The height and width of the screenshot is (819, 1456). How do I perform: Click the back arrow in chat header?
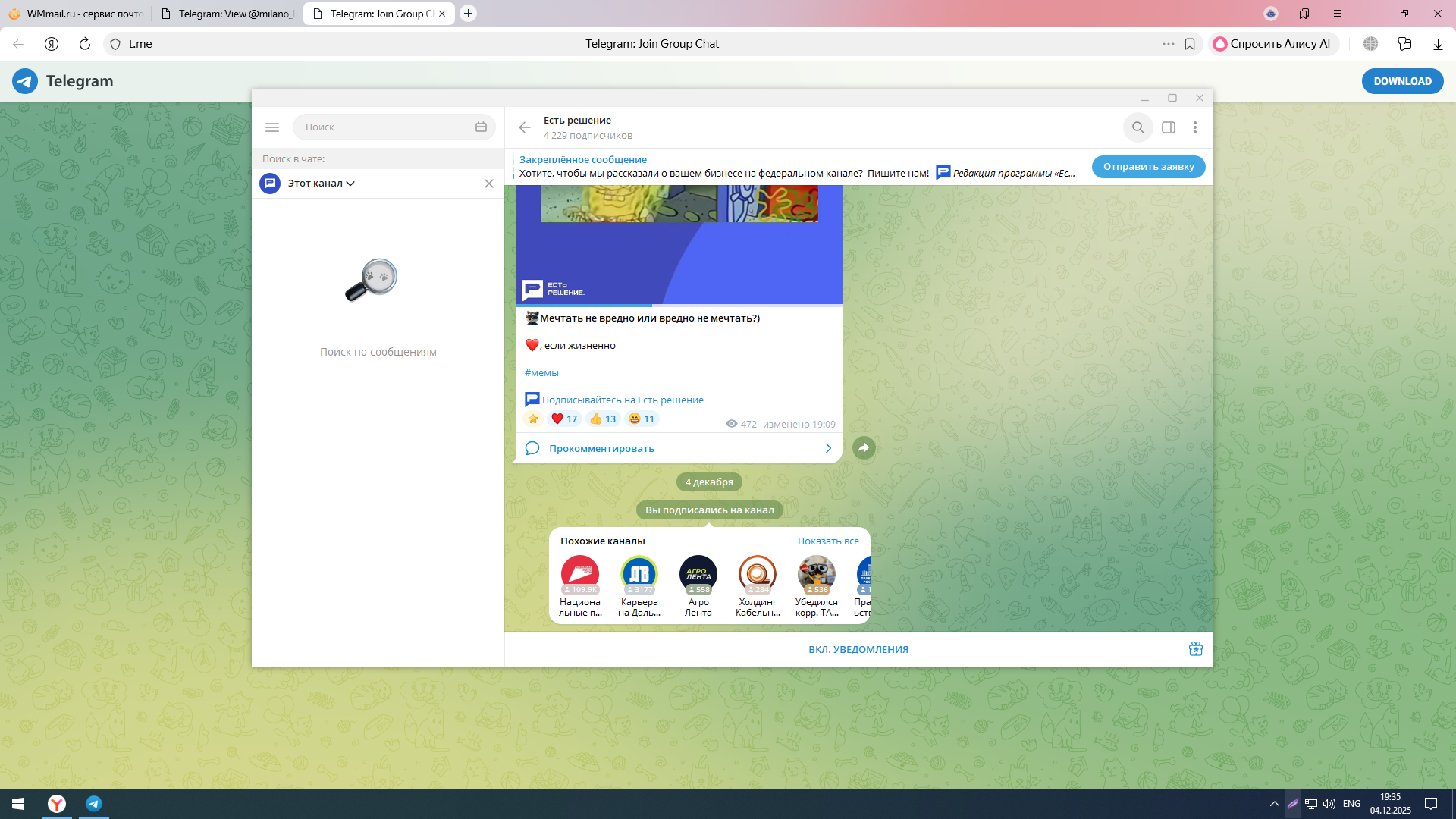tap(525, 127)
